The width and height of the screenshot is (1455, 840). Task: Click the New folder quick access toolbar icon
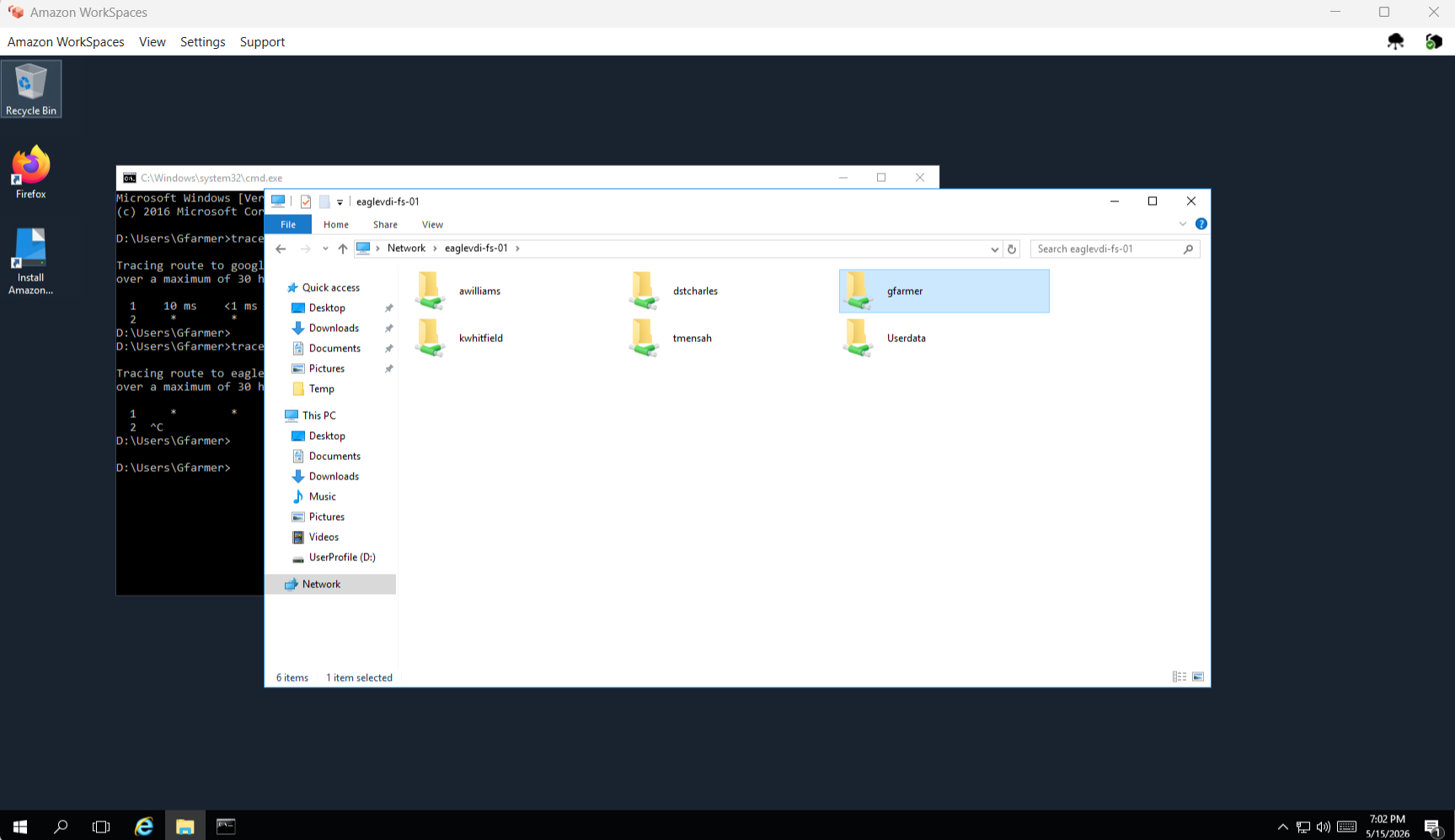click(324, 201)
